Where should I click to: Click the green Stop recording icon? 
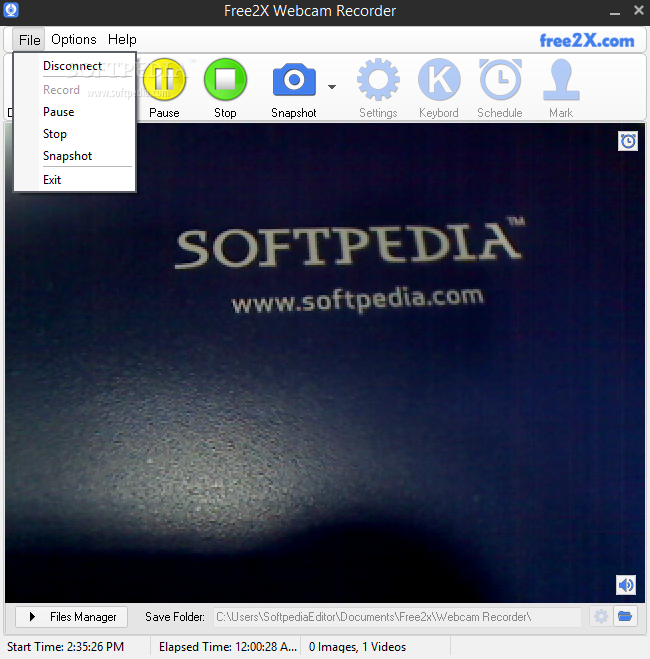pos(225,79)
